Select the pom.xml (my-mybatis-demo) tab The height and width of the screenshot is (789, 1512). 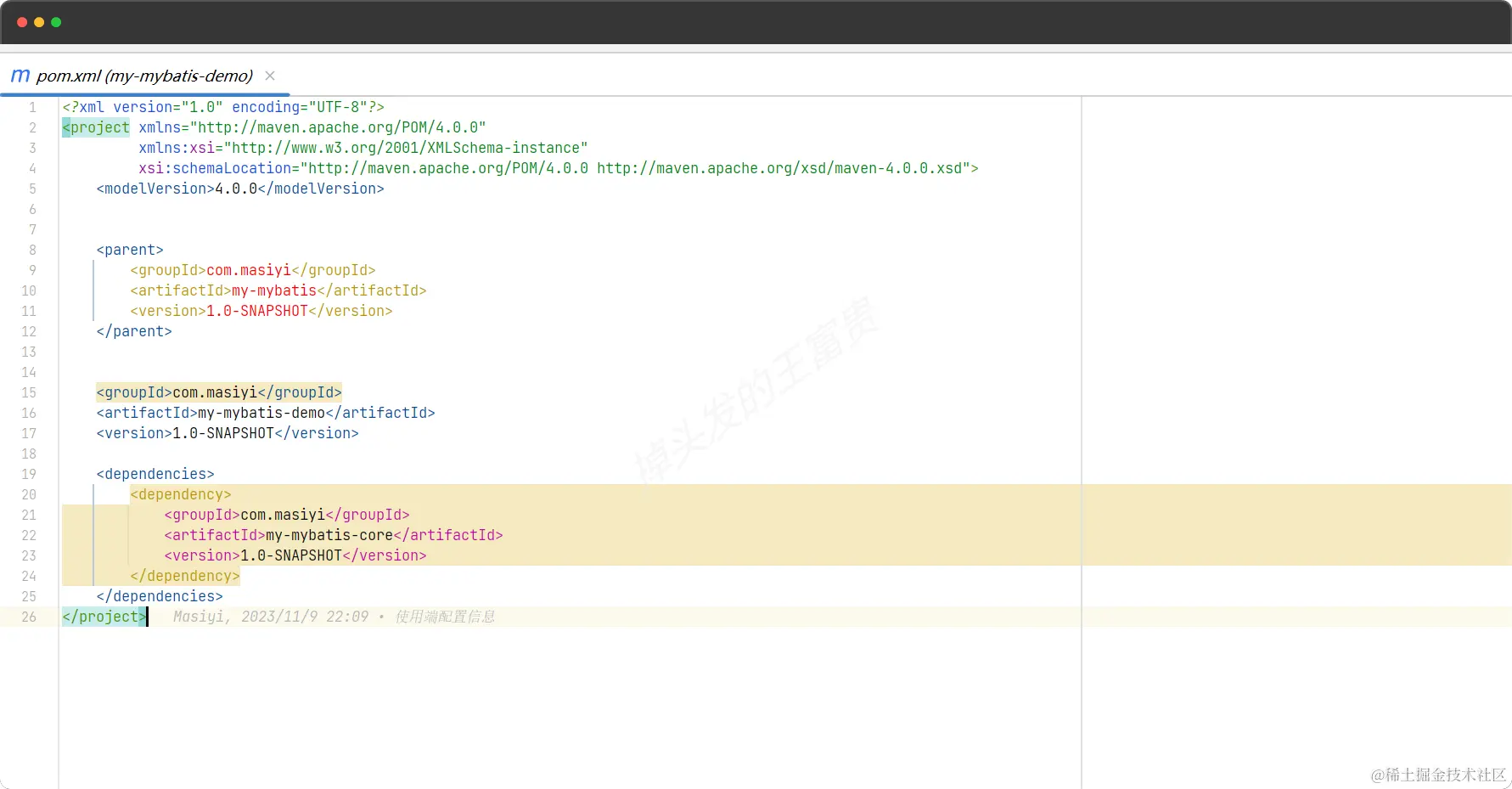pos(144,76)
